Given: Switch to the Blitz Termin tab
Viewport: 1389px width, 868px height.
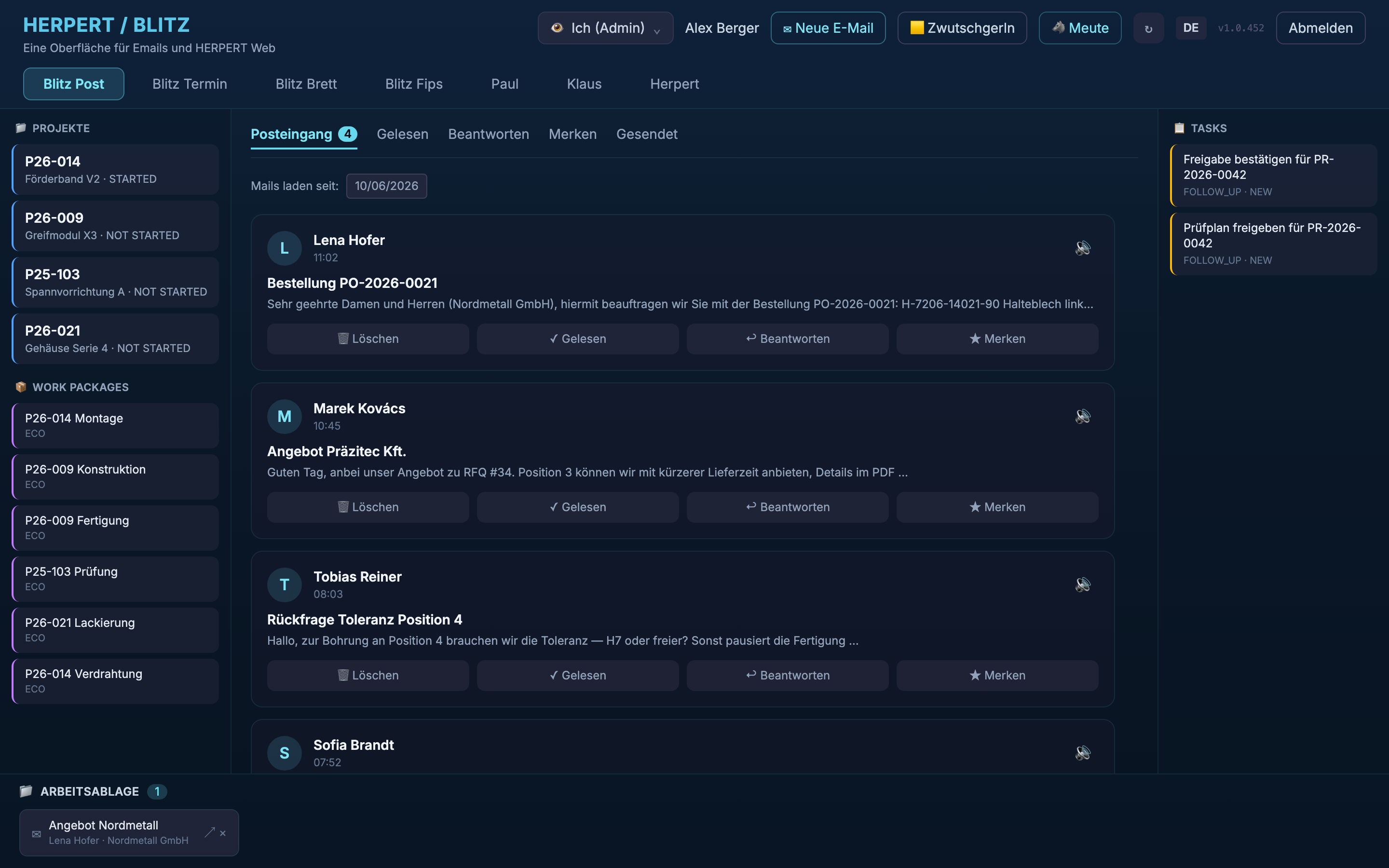Looking at the screenshot, I should 190,84.
